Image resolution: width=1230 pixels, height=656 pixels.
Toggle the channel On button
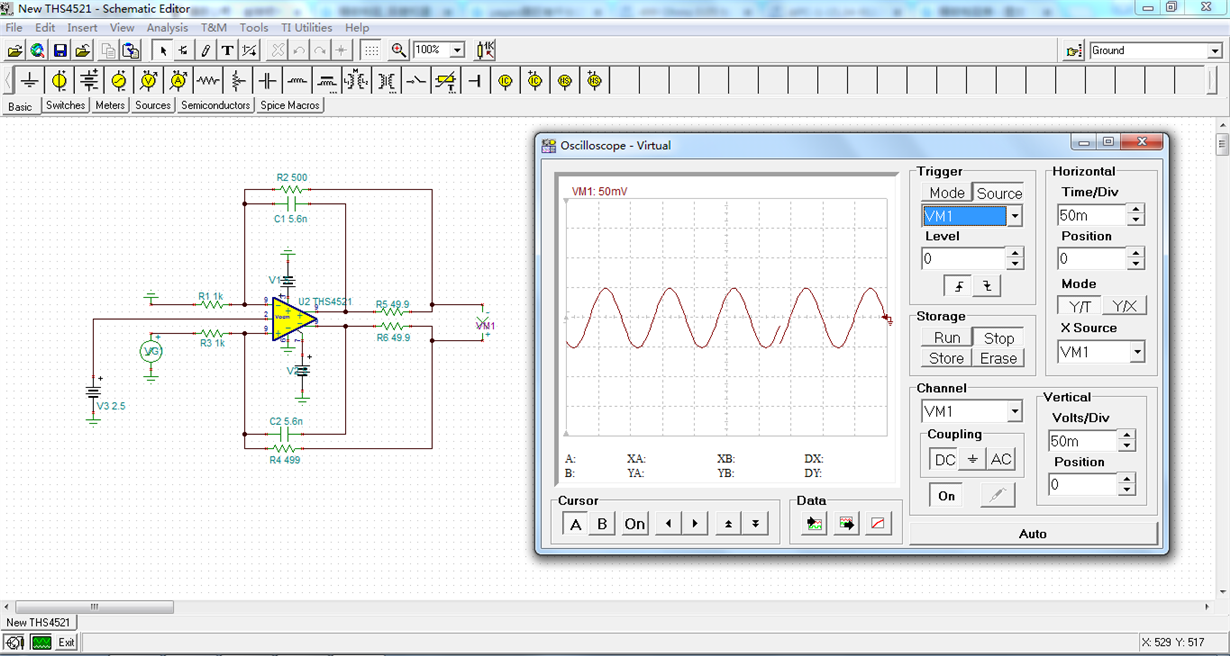[x=946, y=496]
